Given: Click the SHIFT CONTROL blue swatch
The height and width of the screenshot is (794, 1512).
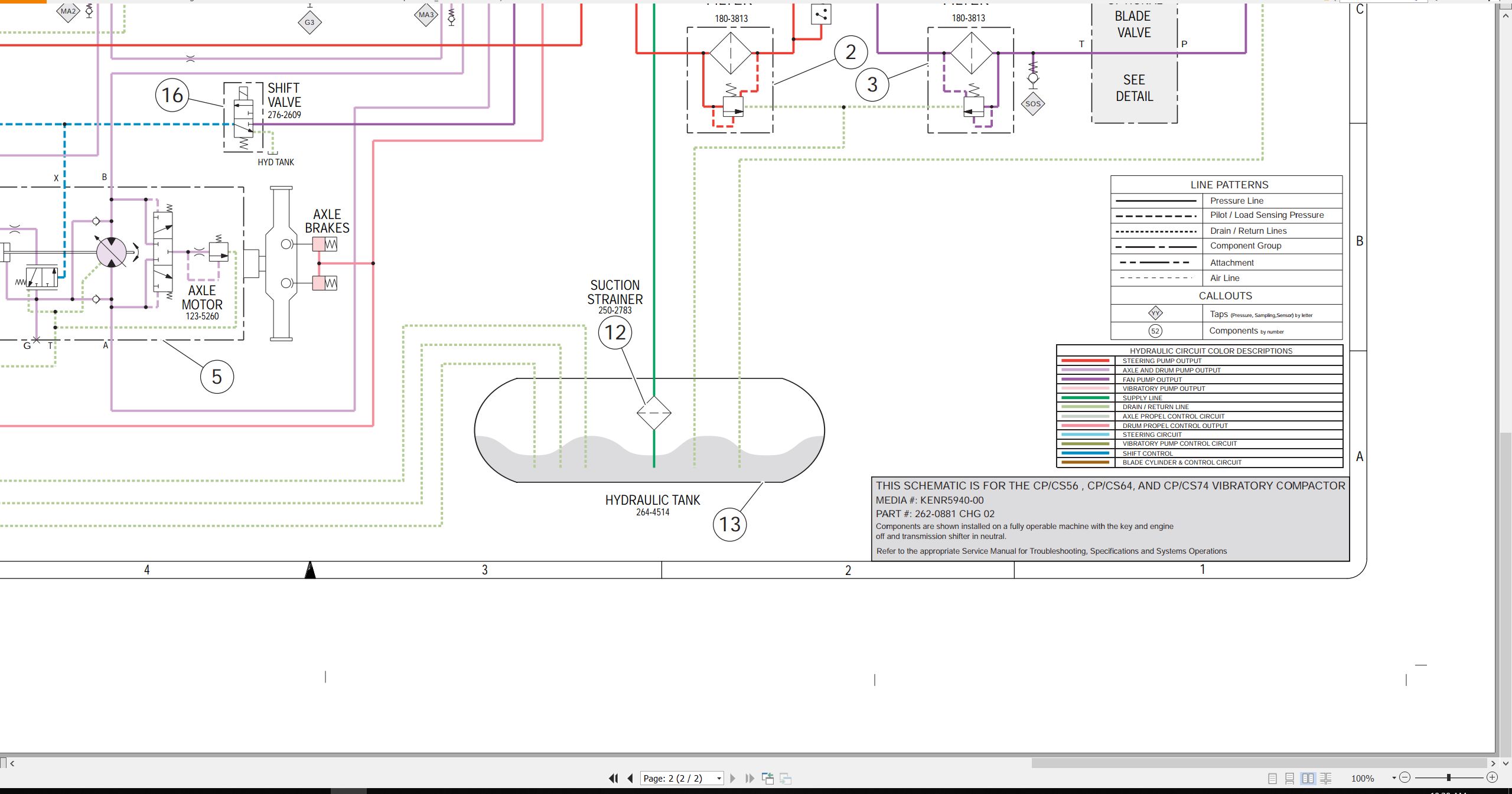Looking at the screenshot, I should pyautogui.click(x=1085, y=453).
